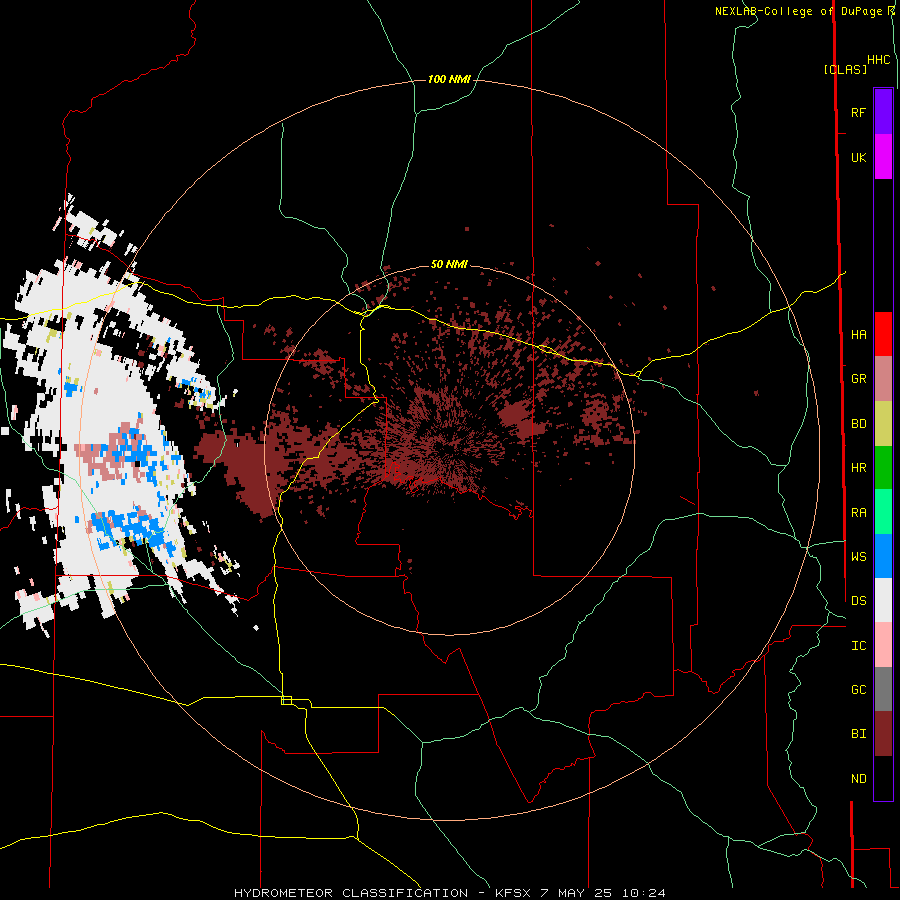
Task: Click the RA legend label
Action: 858,513
